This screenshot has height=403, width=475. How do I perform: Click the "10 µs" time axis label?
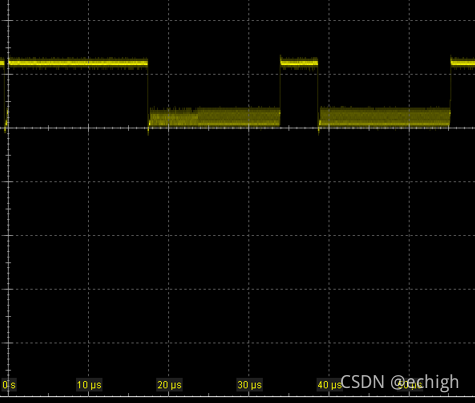[89, 385]
